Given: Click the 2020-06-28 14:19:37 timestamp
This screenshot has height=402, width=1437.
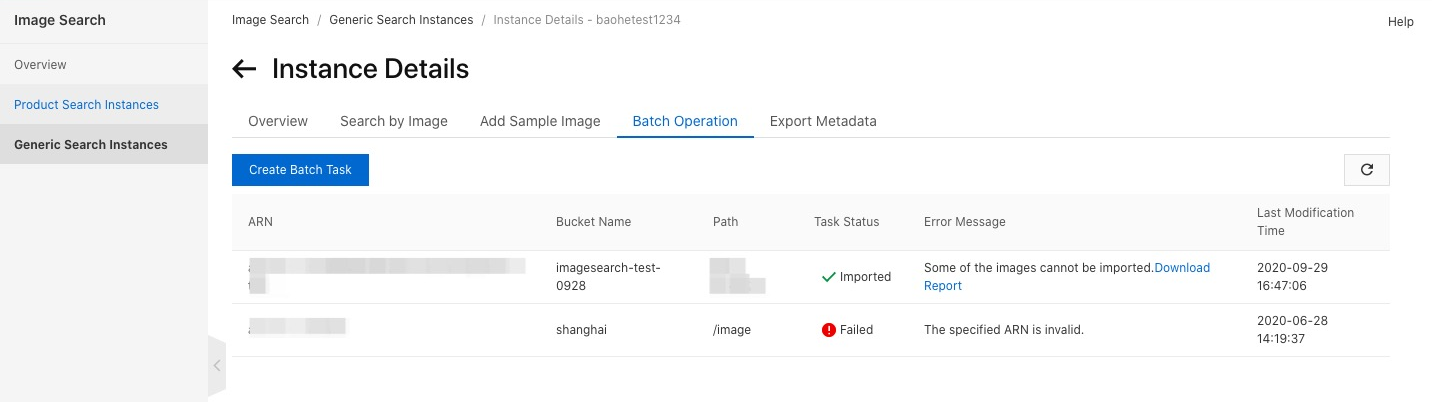Looking at the screenshot, I should (x=1292, y=330).
